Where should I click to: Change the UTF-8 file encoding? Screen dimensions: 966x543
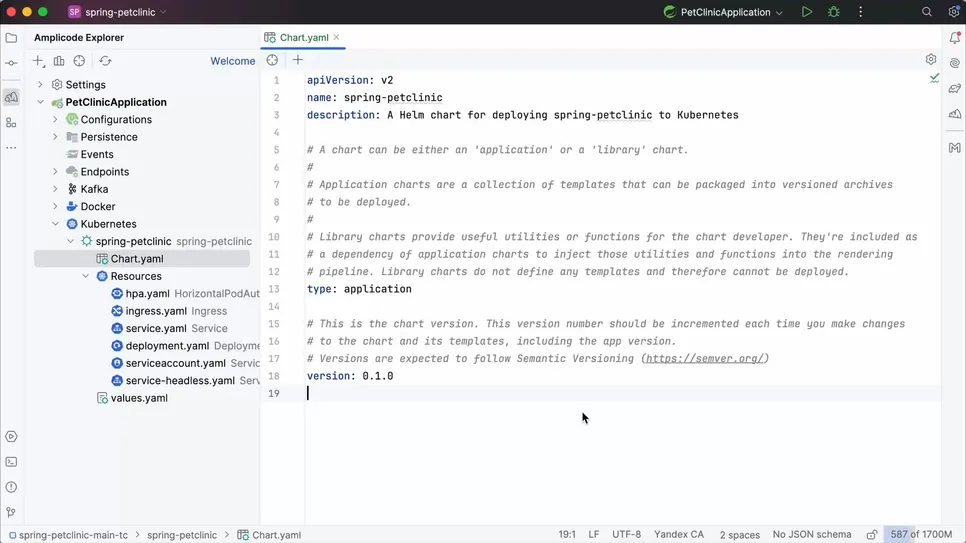(627, 534)
